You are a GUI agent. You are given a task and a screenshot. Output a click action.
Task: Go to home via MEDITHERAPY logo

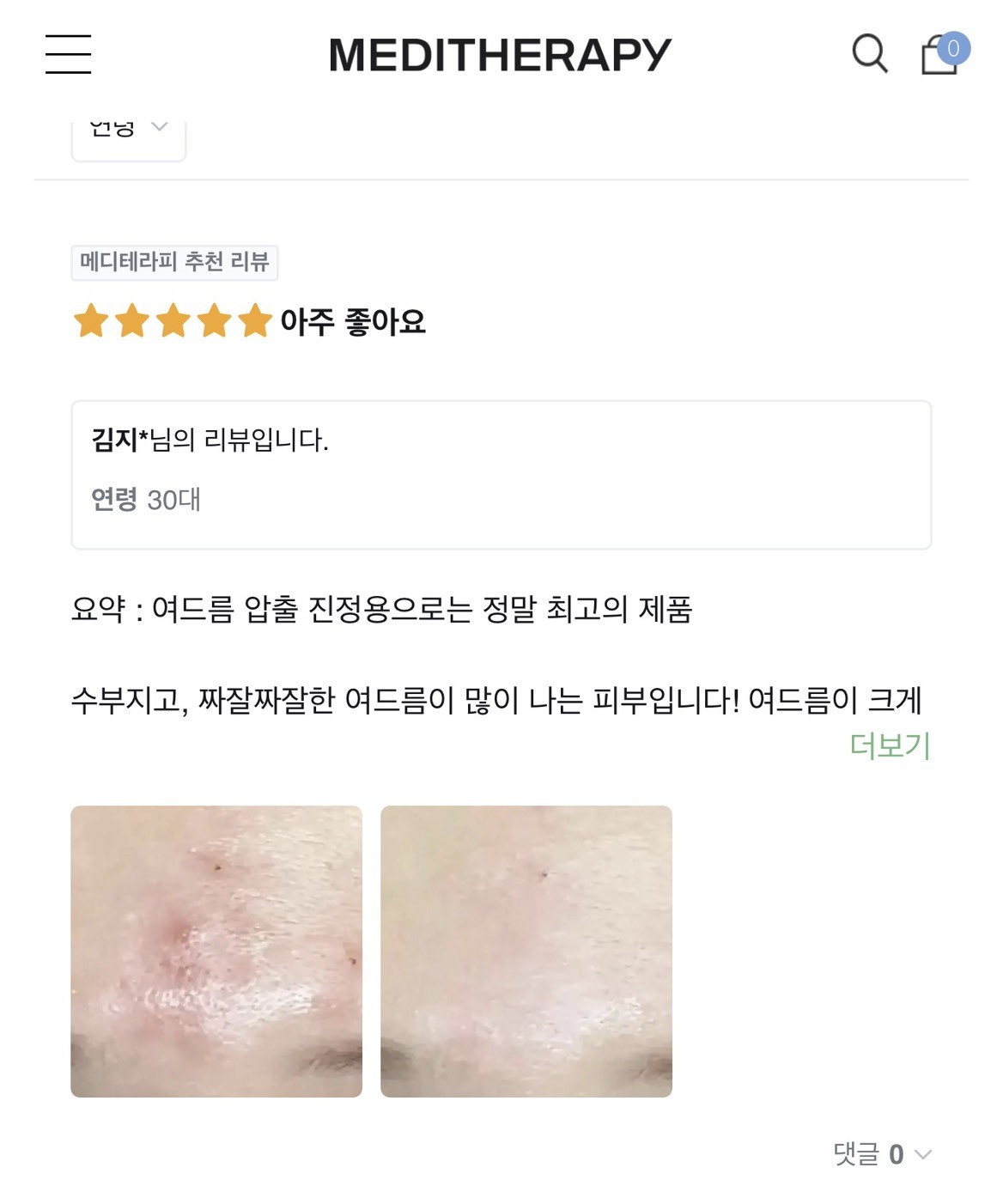coord(500,55)
